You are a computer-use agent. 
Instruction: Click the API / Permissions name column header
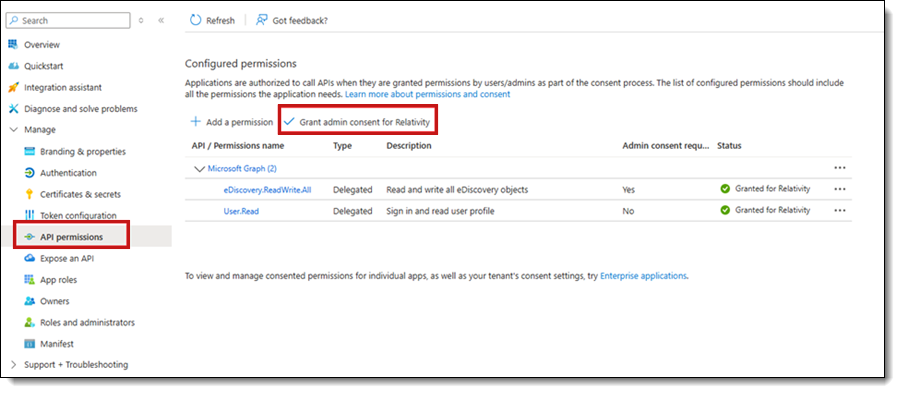238,146
